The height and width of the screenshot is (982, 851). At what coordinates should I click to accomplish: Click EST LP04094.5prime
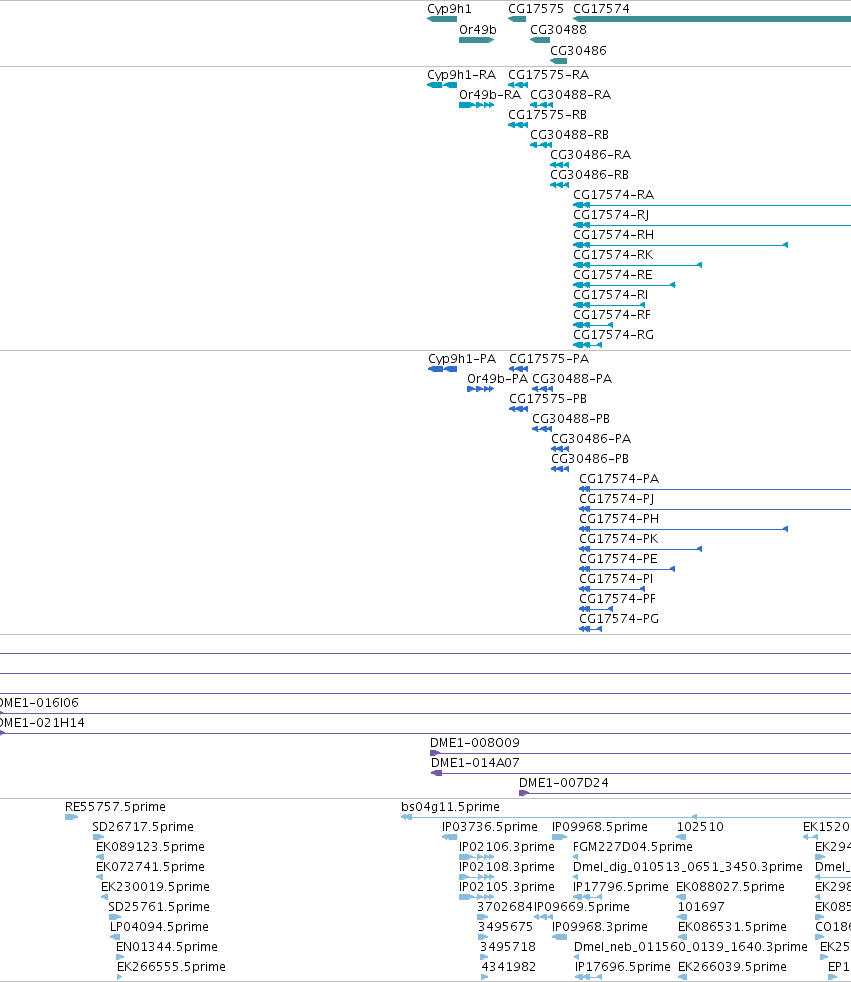(x=160, y=928)
